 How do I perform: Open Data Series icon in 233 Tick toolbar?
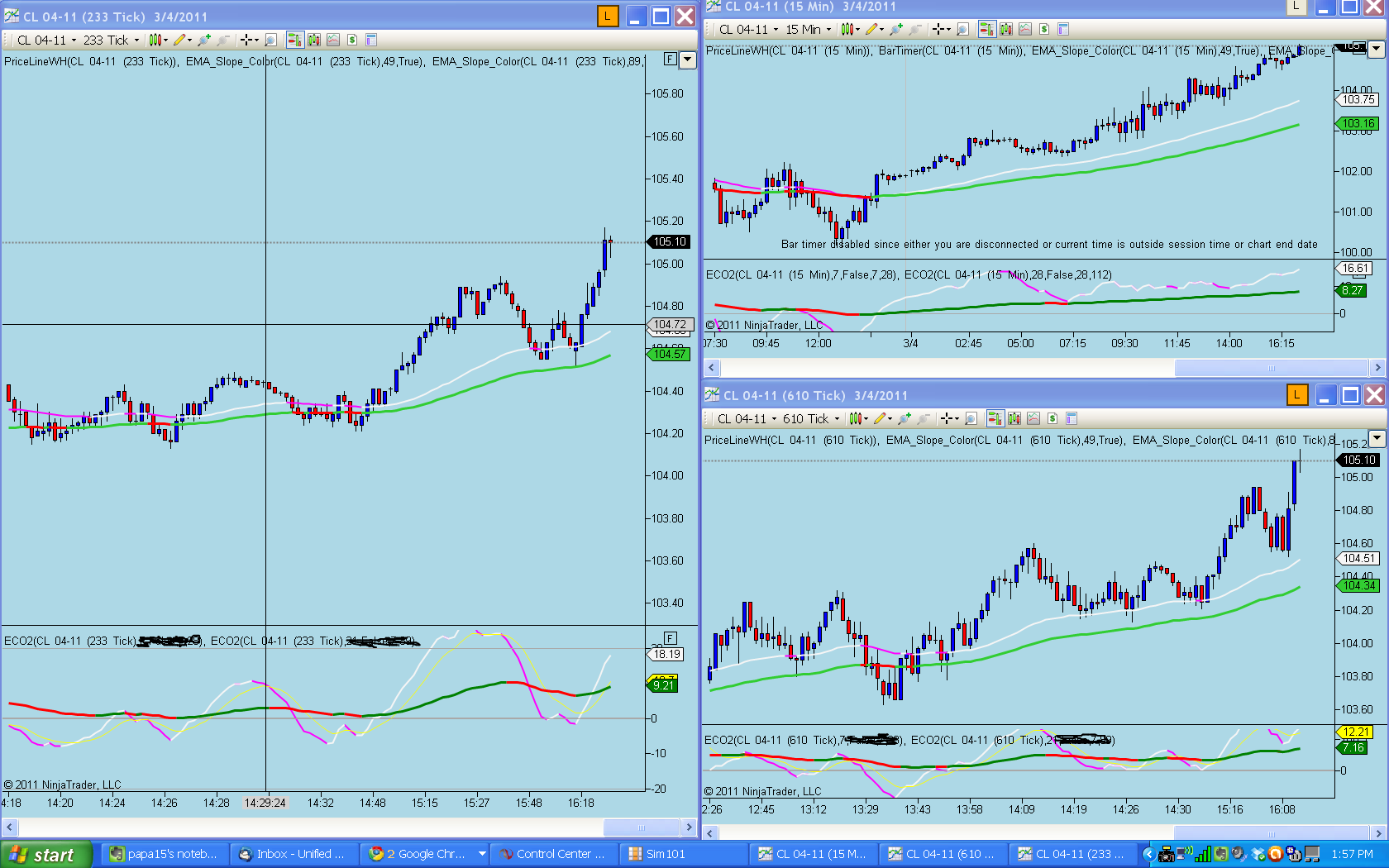click(x=314, y=40)
